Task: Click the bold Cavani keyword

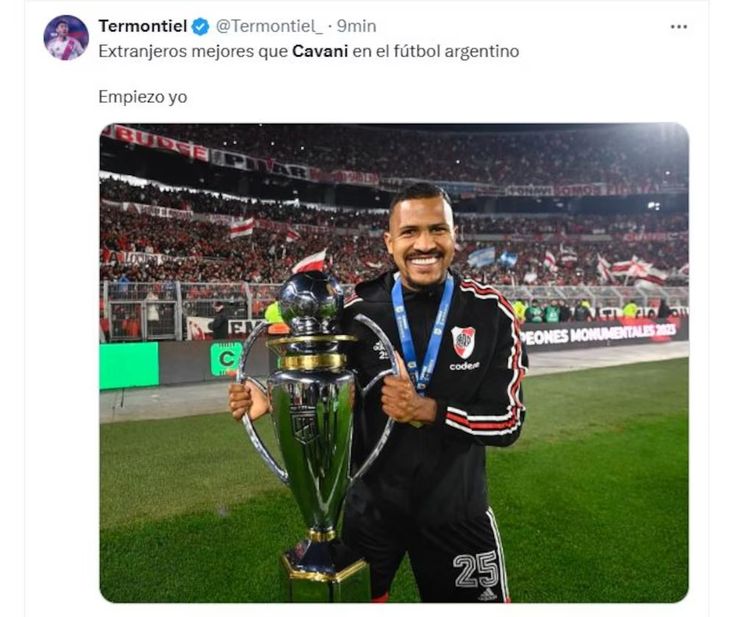Action: click(320, 51)
